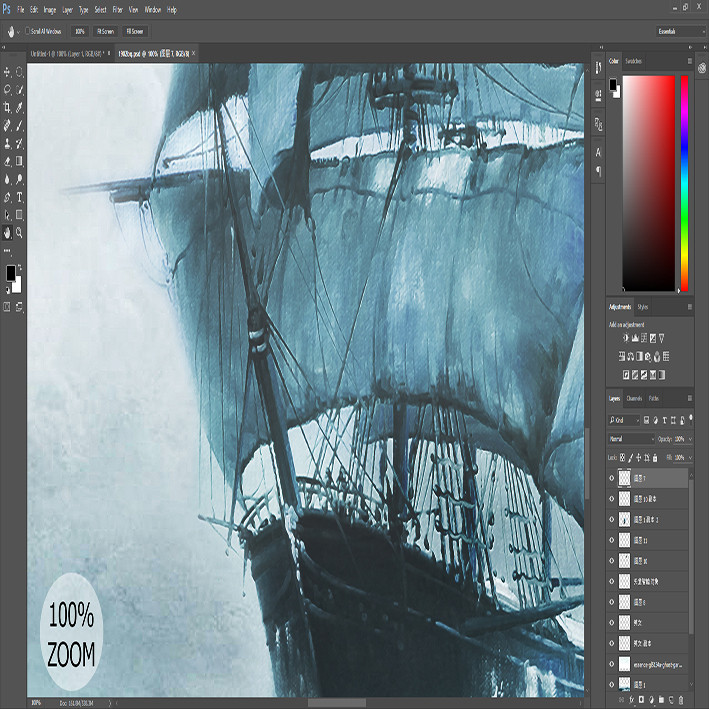Select the Eyedropper tool

(19, 108)
